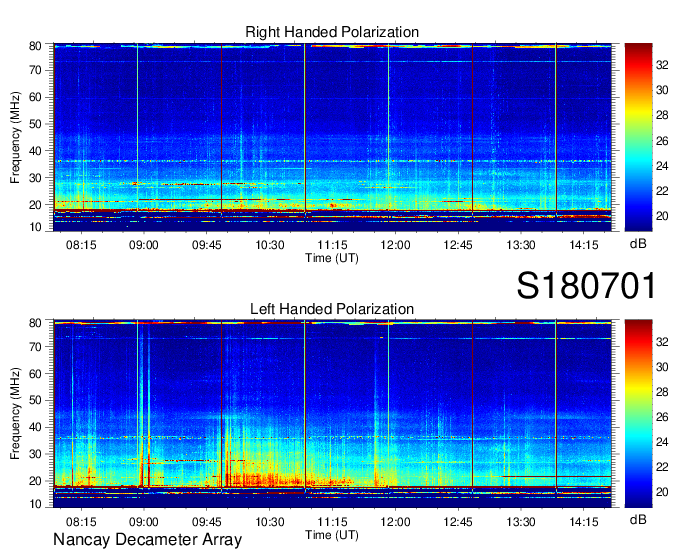Click the 50 MHz tick on lower plot
This screenshot has width=680, height=552.
tap(35, 400)
